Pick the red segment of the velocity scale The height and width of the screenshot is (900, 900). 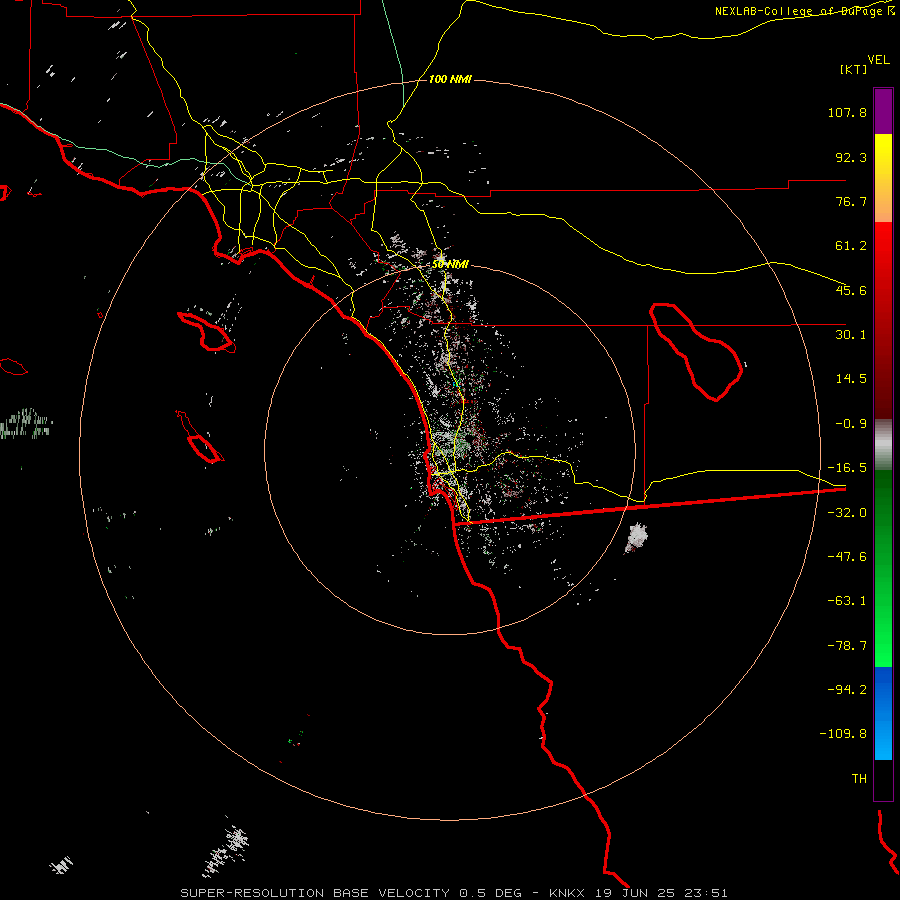883,320
